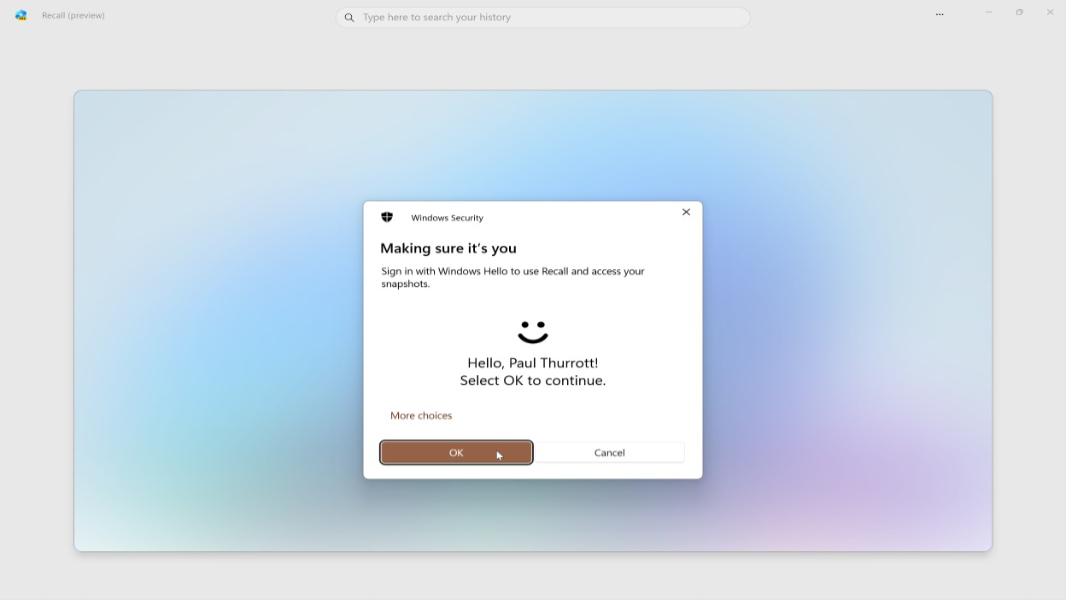Click the 'Making sure it's you' heading

[448, 248]
